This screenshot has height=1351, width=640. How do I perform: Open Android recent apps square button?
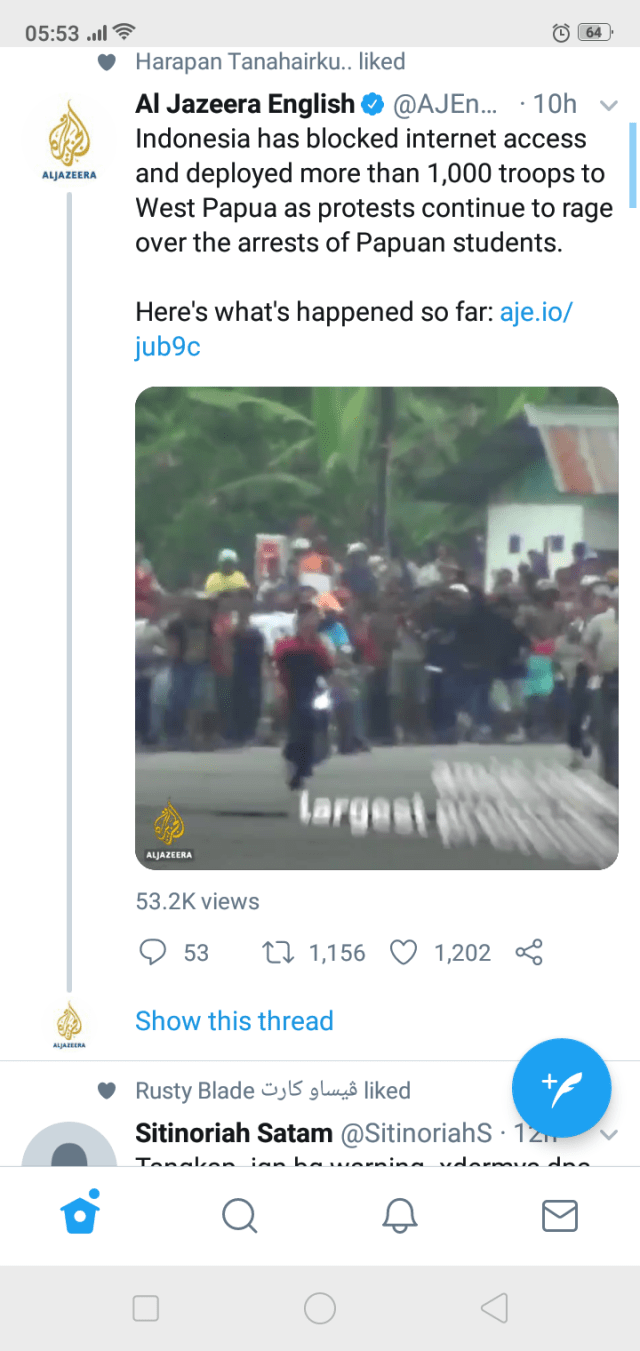pyautogui.click(x=146, y=1308)
